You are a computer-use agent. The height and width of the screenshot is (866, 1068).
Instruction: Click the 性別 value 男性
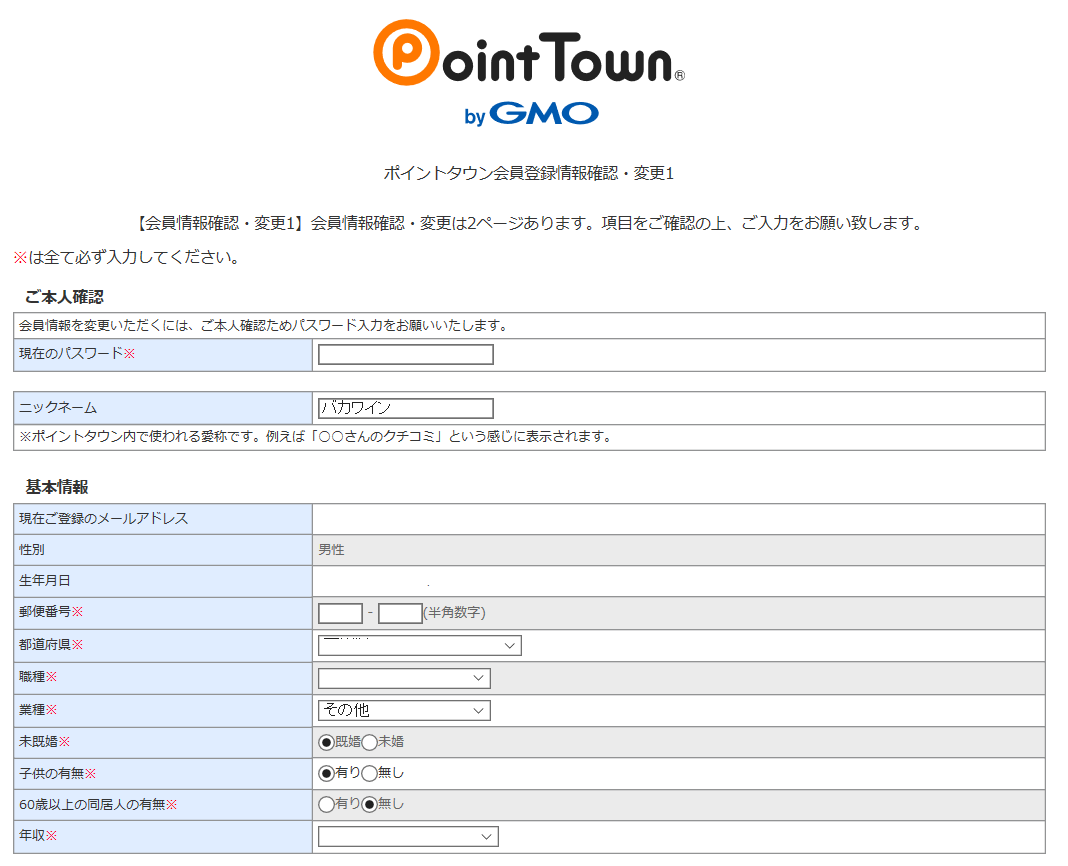(x=331, y=550)
